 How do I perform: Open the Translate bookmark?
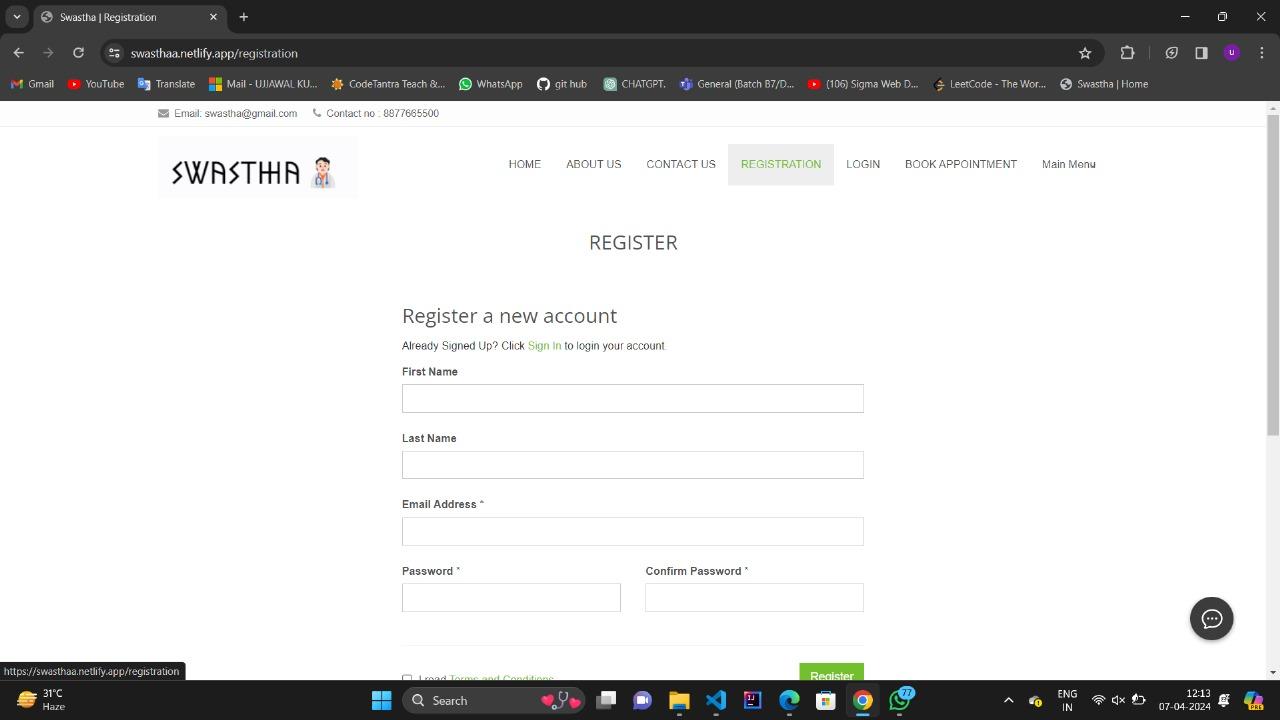[166, 84]
